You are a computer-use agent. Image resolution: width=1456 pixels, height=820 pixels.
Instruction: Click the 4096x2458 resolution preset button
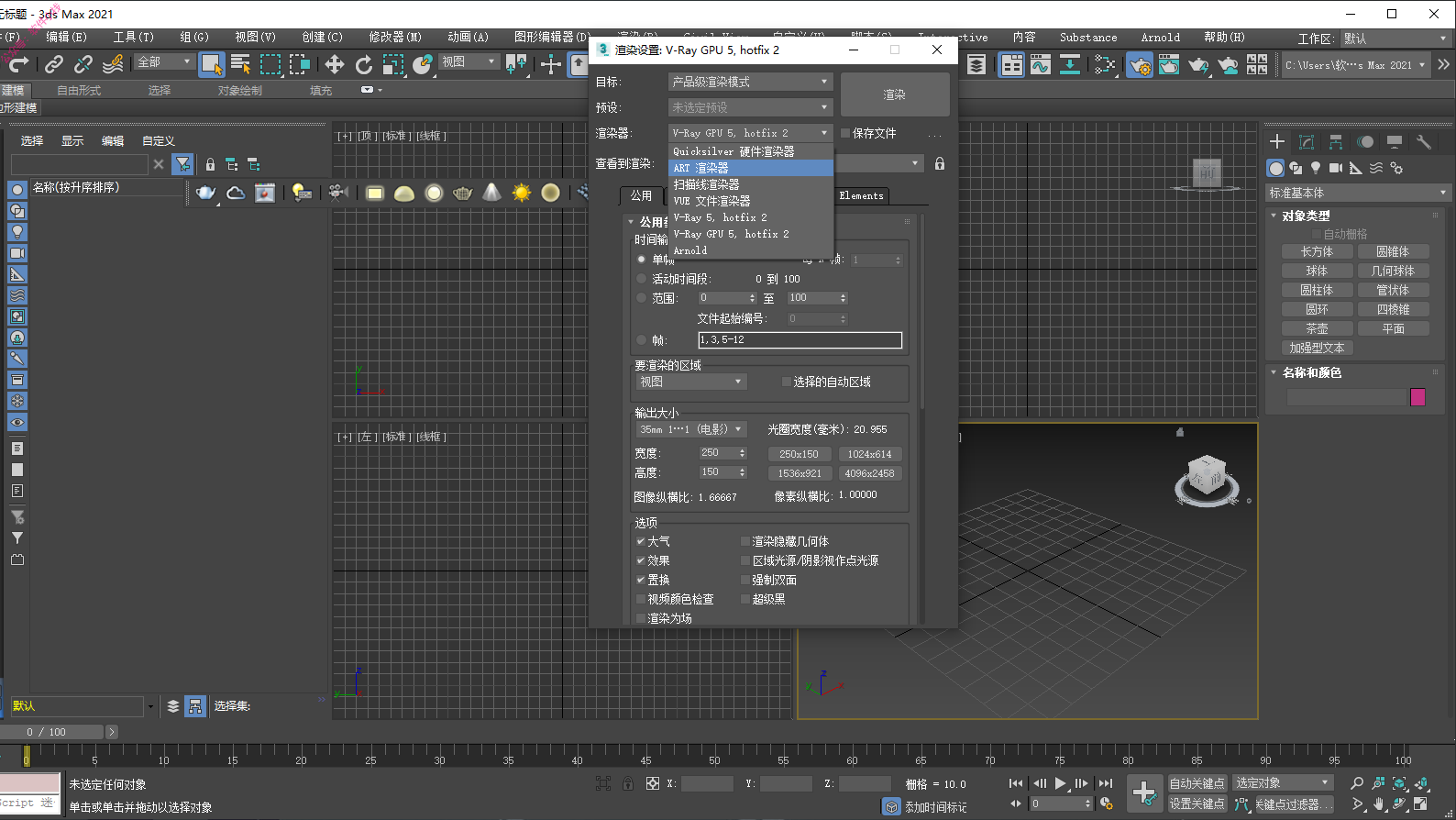tap(869, 473)
